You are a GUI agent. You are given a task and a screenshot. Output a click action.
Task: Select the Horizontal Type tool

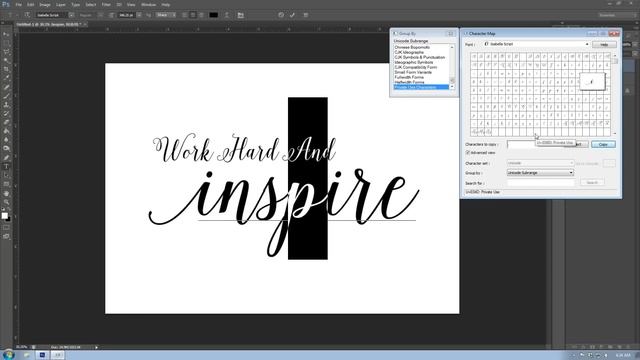pos(6,167)
